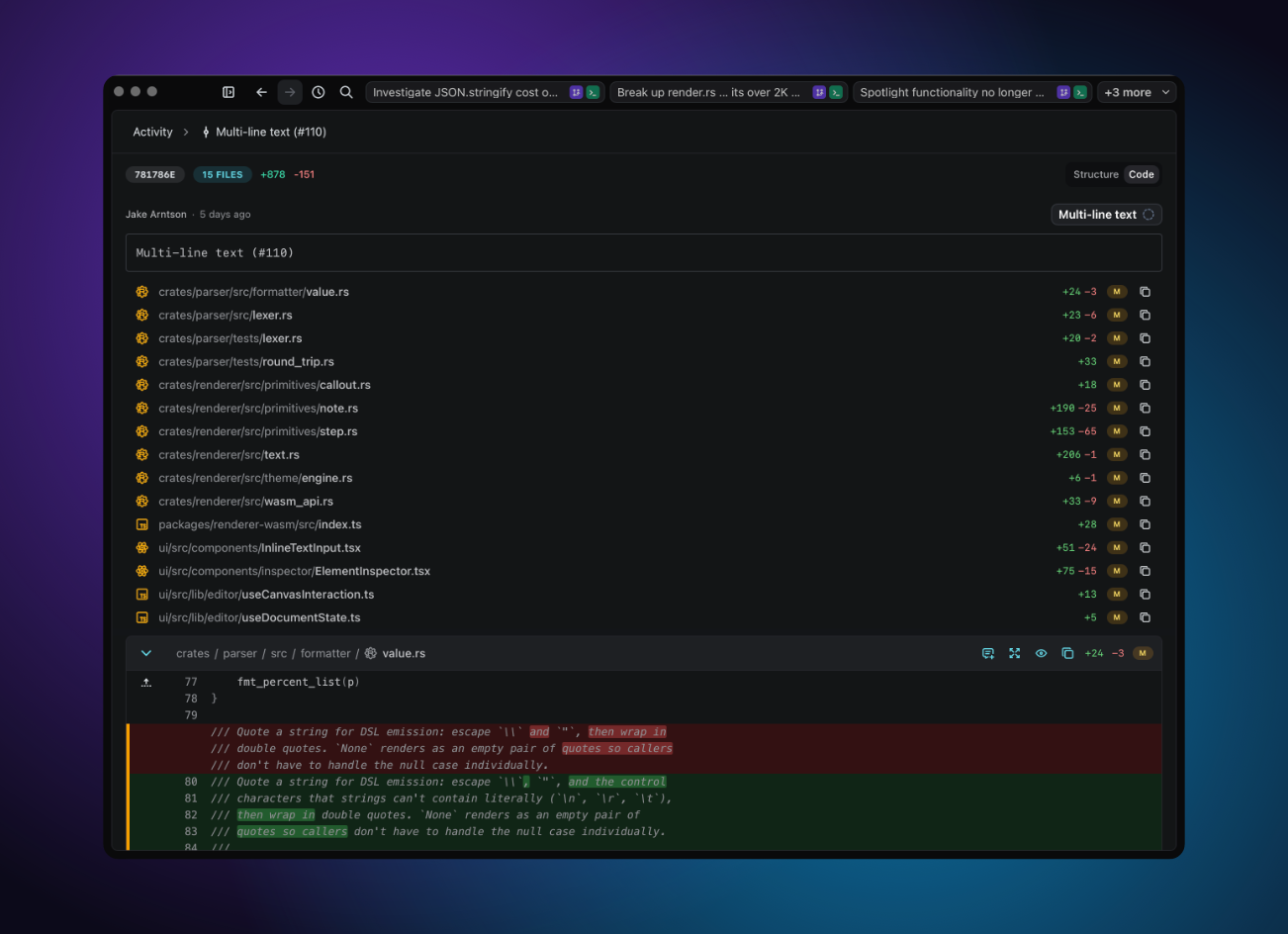Screen dimensions: 1288x934
Task: Copy path of note.rs
Action: (x=1145, y=408)
